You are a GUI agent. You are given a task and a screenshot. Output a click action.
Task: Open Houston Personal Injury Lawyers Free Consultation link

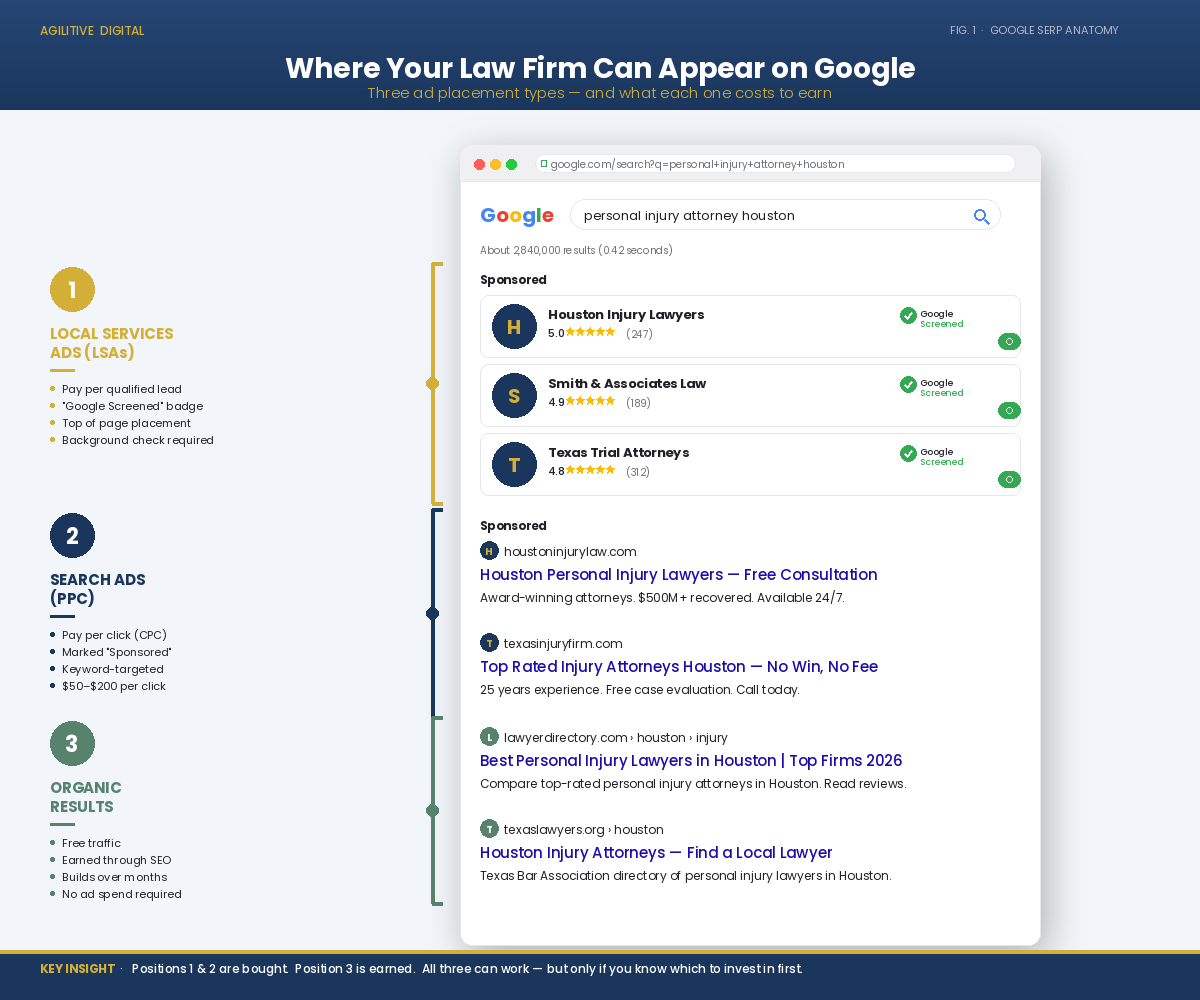pyautogui.click(x=679, y=575)
